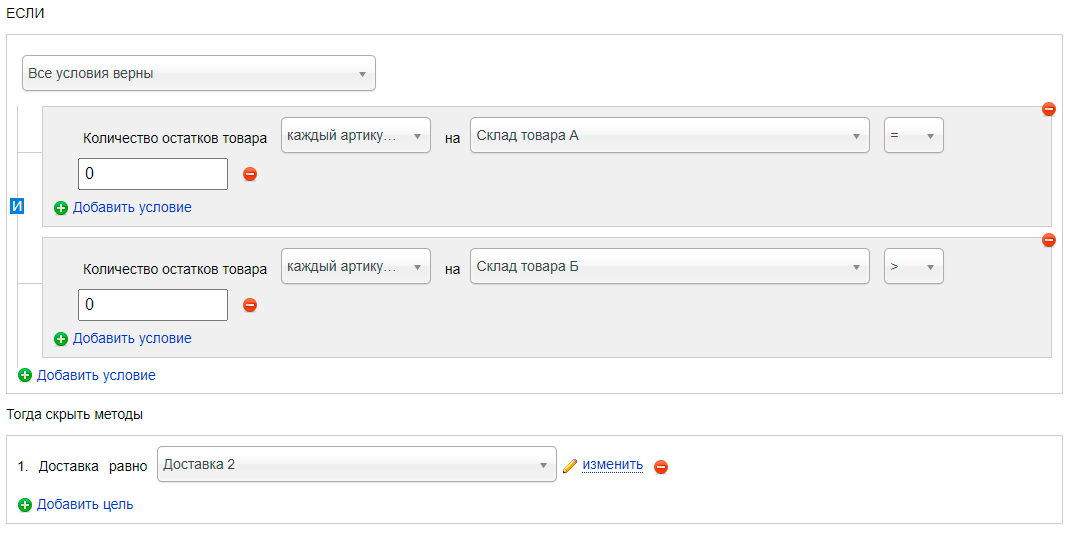The image size is (1076, 542).
Task: Click the pencil edit icon next to Доставка 2
Action: click(570, 466)
